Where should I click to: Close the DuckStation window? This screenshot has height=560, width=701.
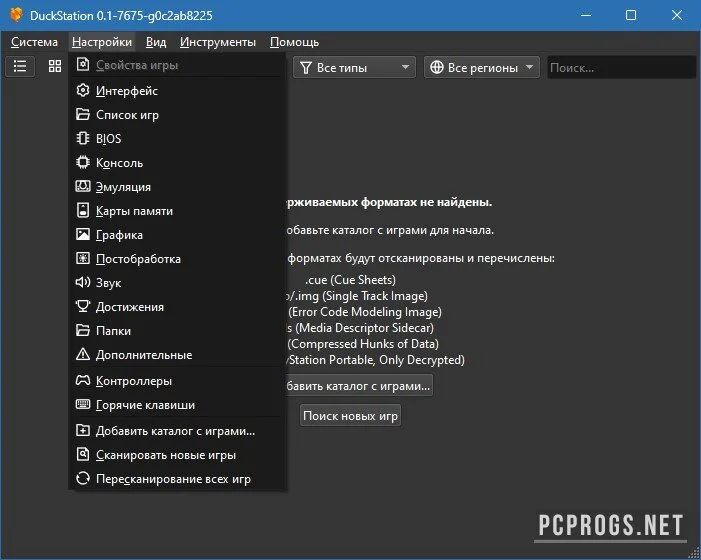[677, 15]
